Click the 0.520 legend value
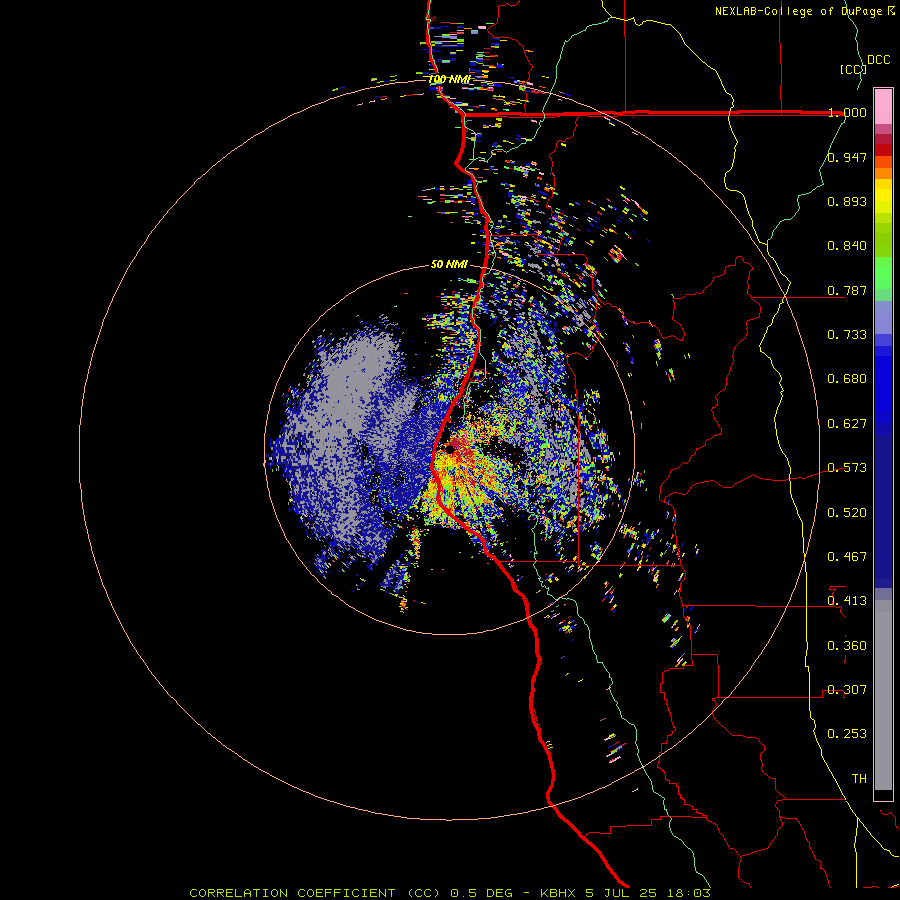 pos(847,513)
